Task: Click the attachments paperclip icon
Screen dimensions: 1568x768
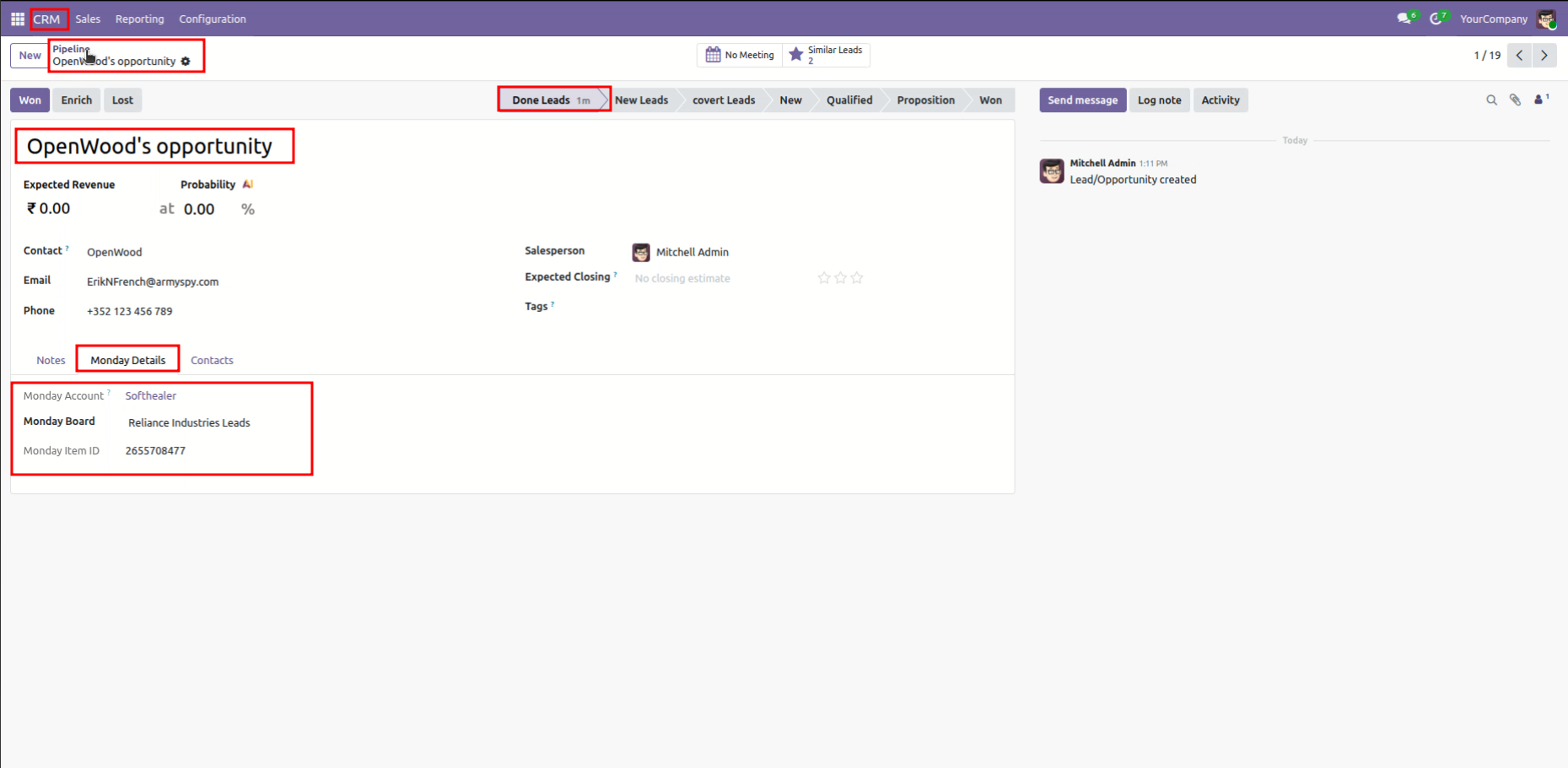Action: (1516, 100)
